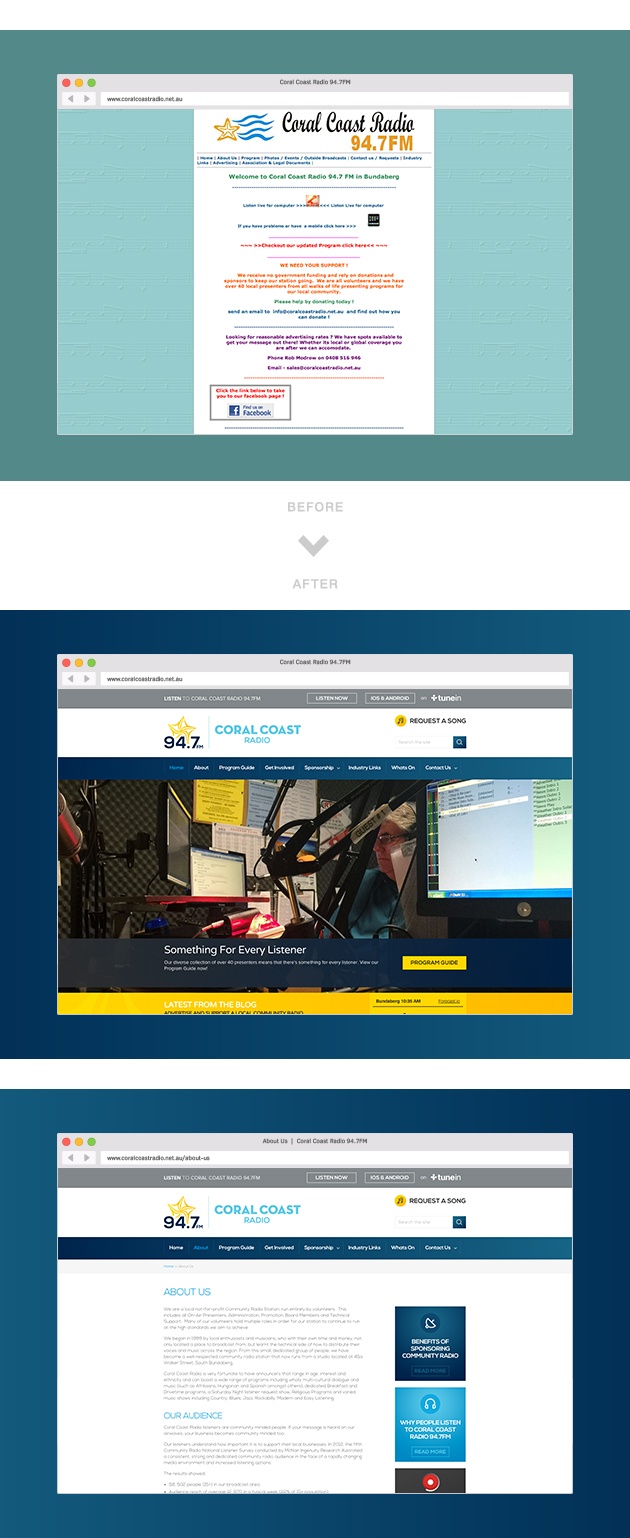The image size is (630, 1538).
Task: Click LISTEN NOW button on the About Us page
Action: point(332,1178)
